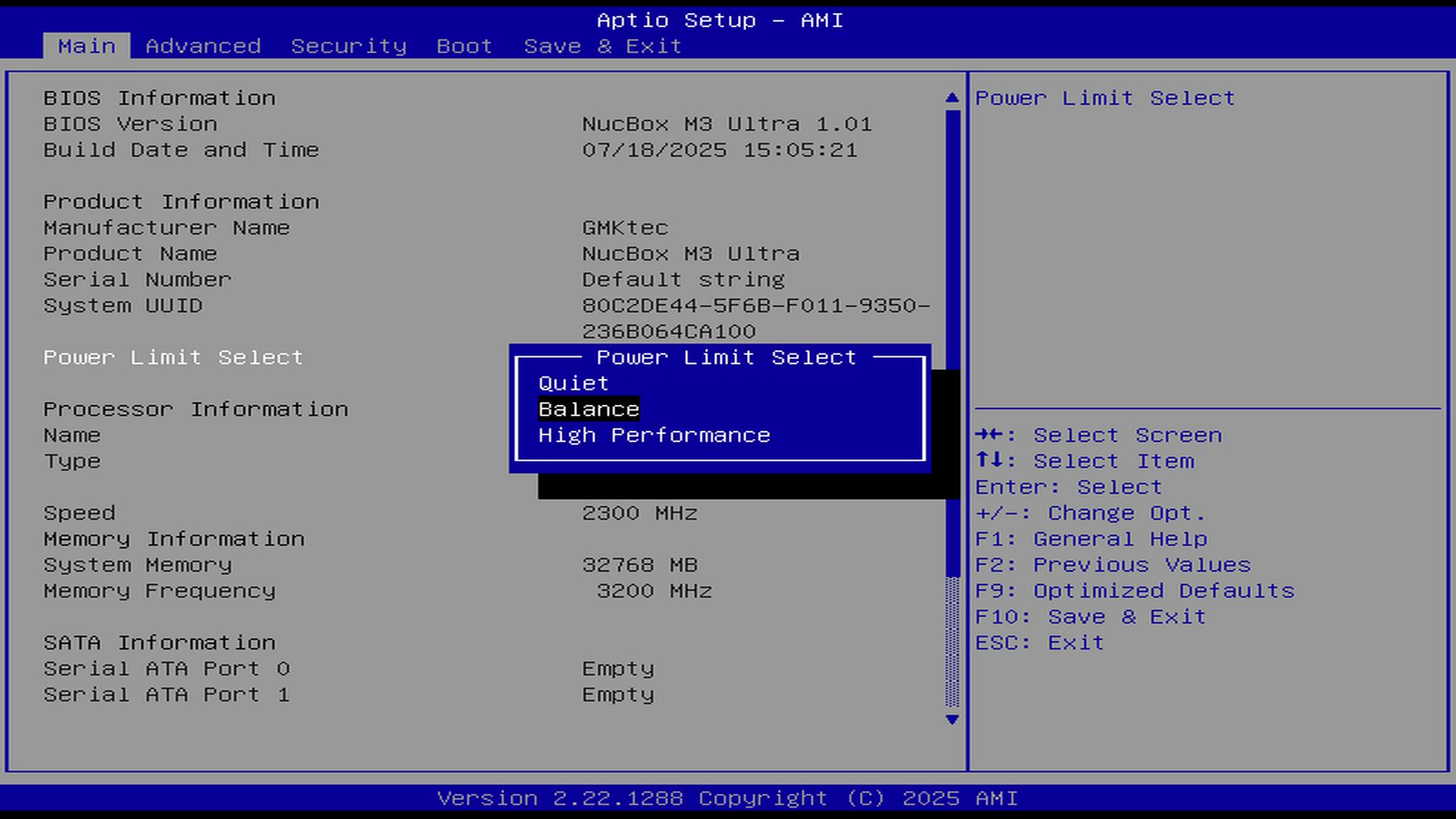
Task: Click the scroll down arrow icon
Action: pyautogui.click(x=952, y=720)
